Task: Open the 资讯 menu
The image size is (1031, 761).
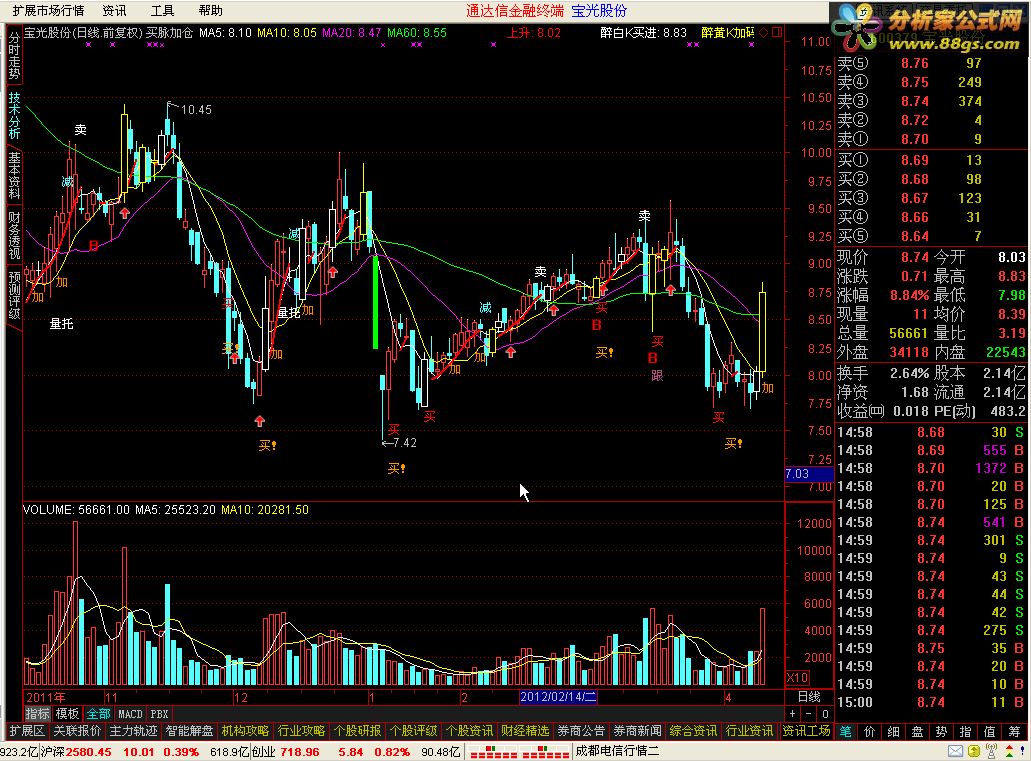Action: click(x=114, y=11)
